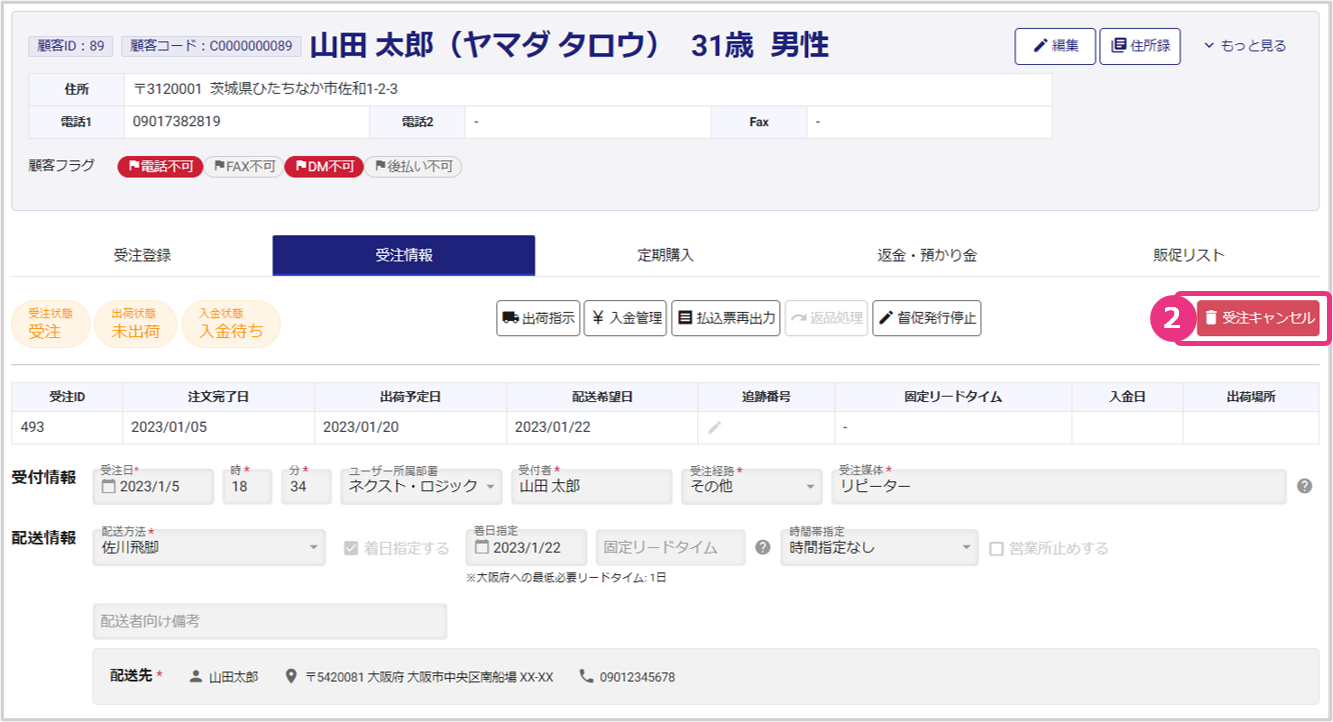
Task: Click 払込票再出力 button
Action: click(725, 318)
